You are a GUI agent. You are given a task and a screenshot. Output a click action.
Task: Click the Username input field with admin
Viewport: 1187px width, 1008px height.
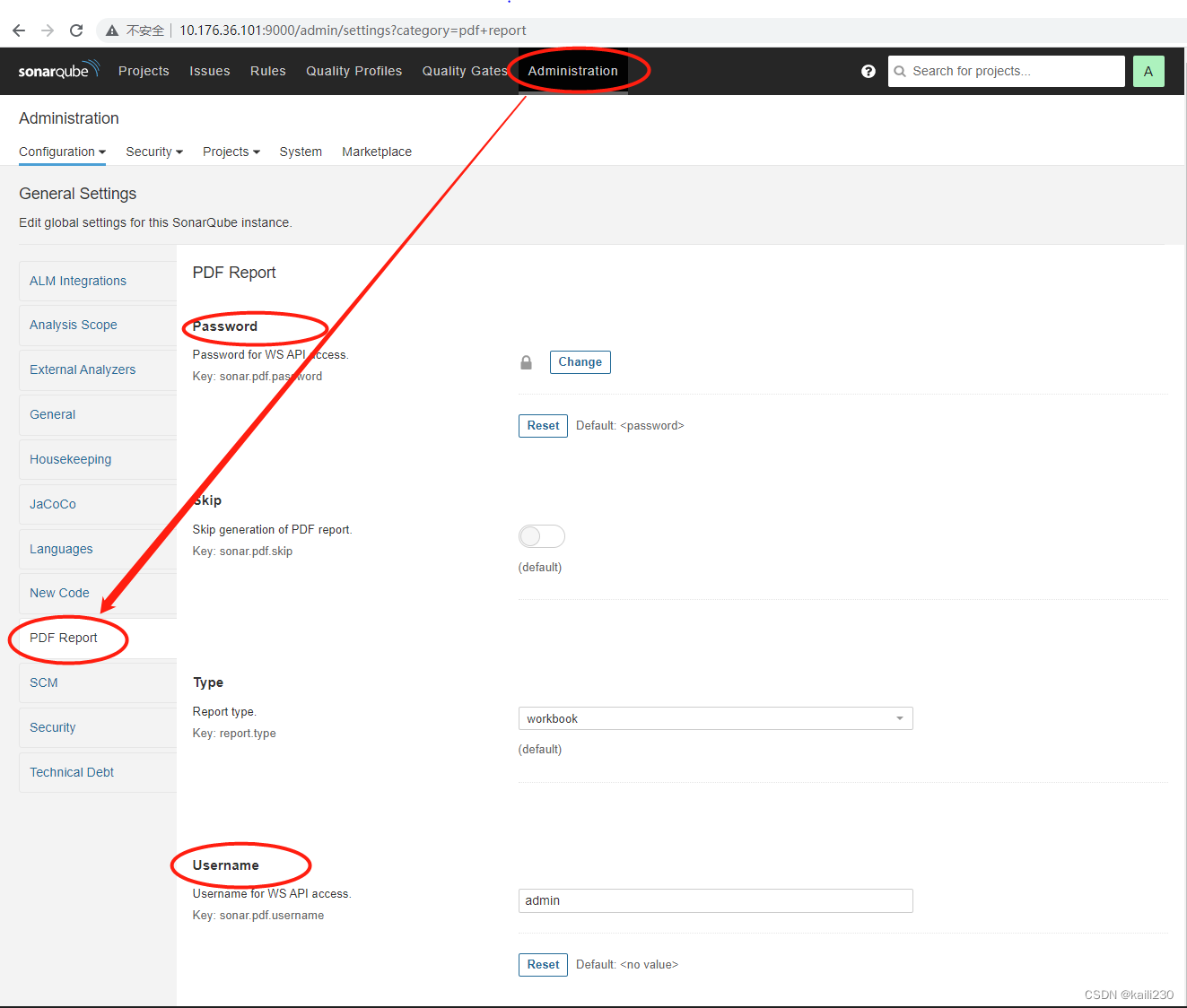715,900
